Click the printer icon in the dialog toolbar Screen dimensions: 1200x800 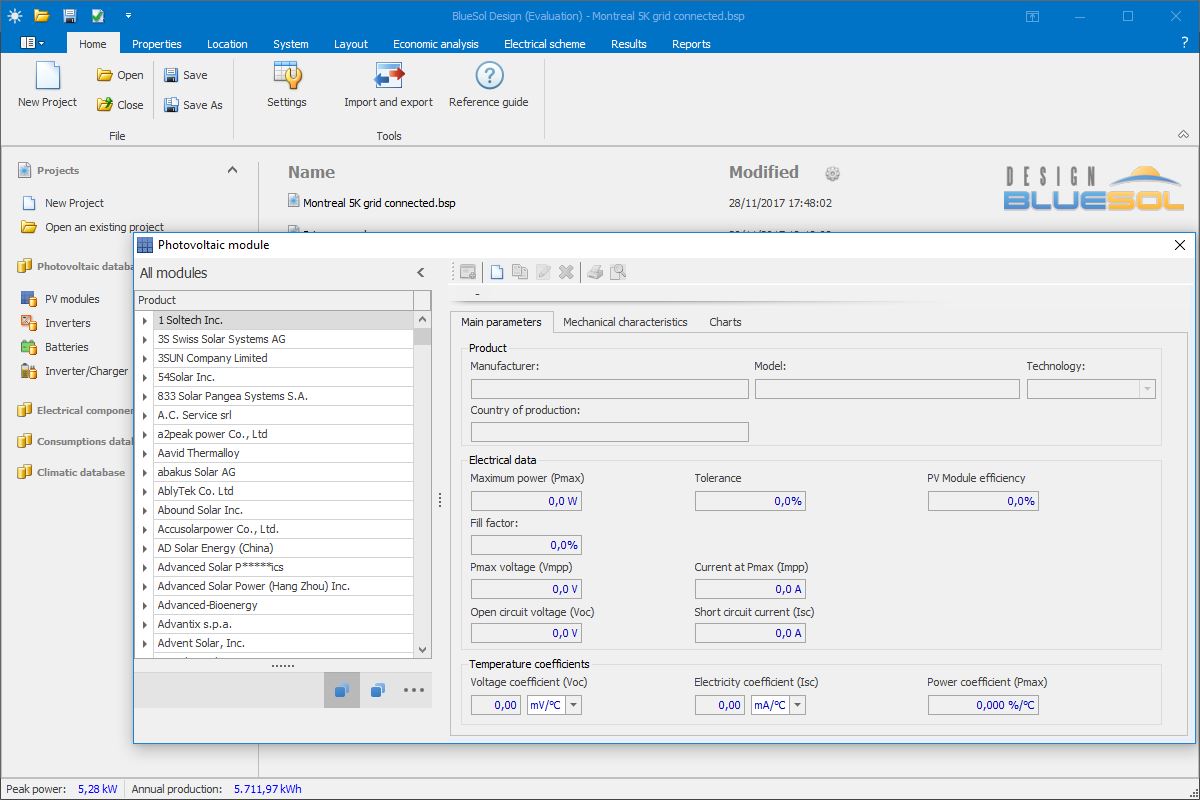click(x=595, y=272)
